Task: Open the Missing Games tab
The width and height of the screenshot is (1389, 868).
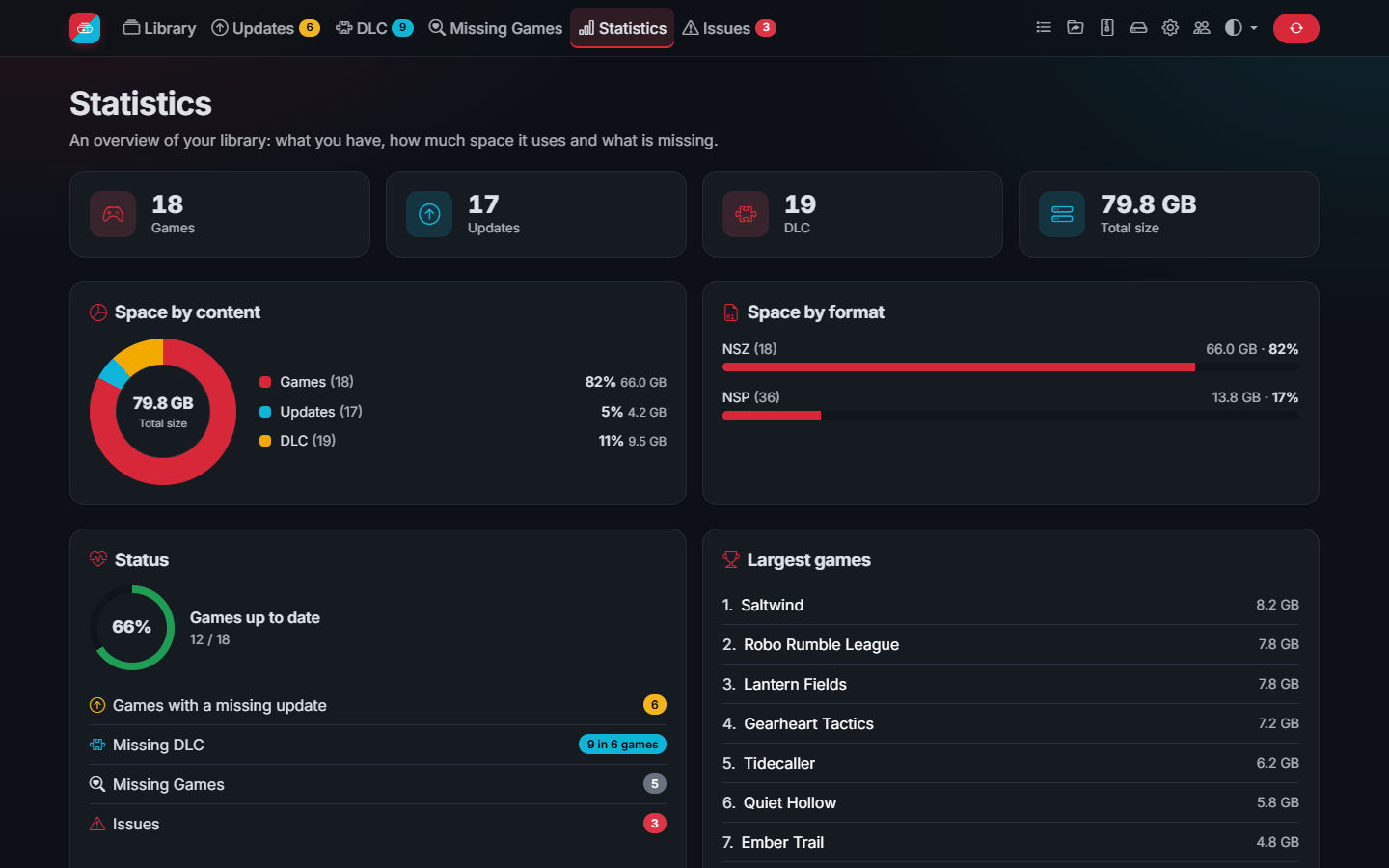Action: coord(496,28)
